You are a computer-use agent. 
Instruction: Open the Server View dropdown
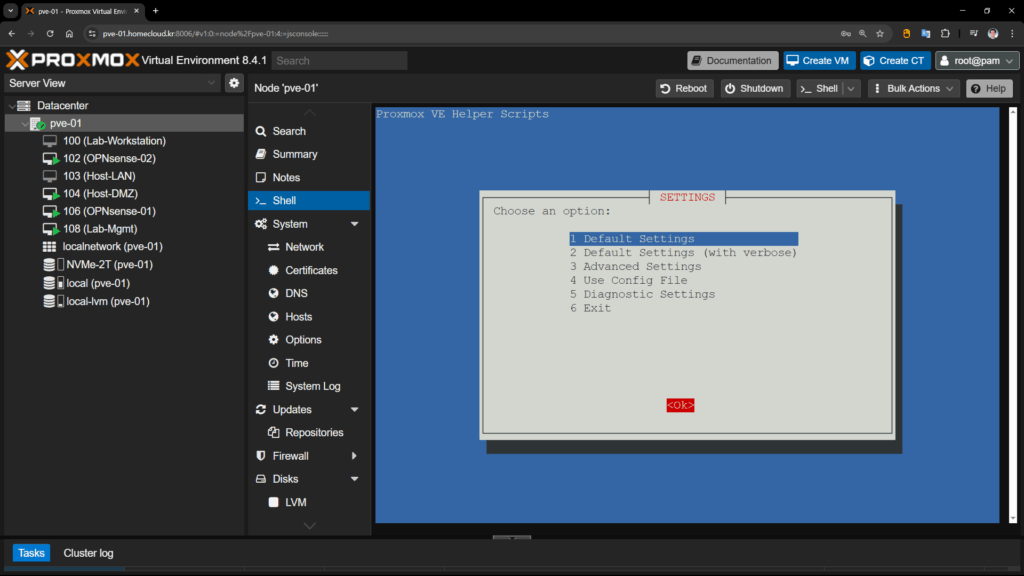(112, 83)
